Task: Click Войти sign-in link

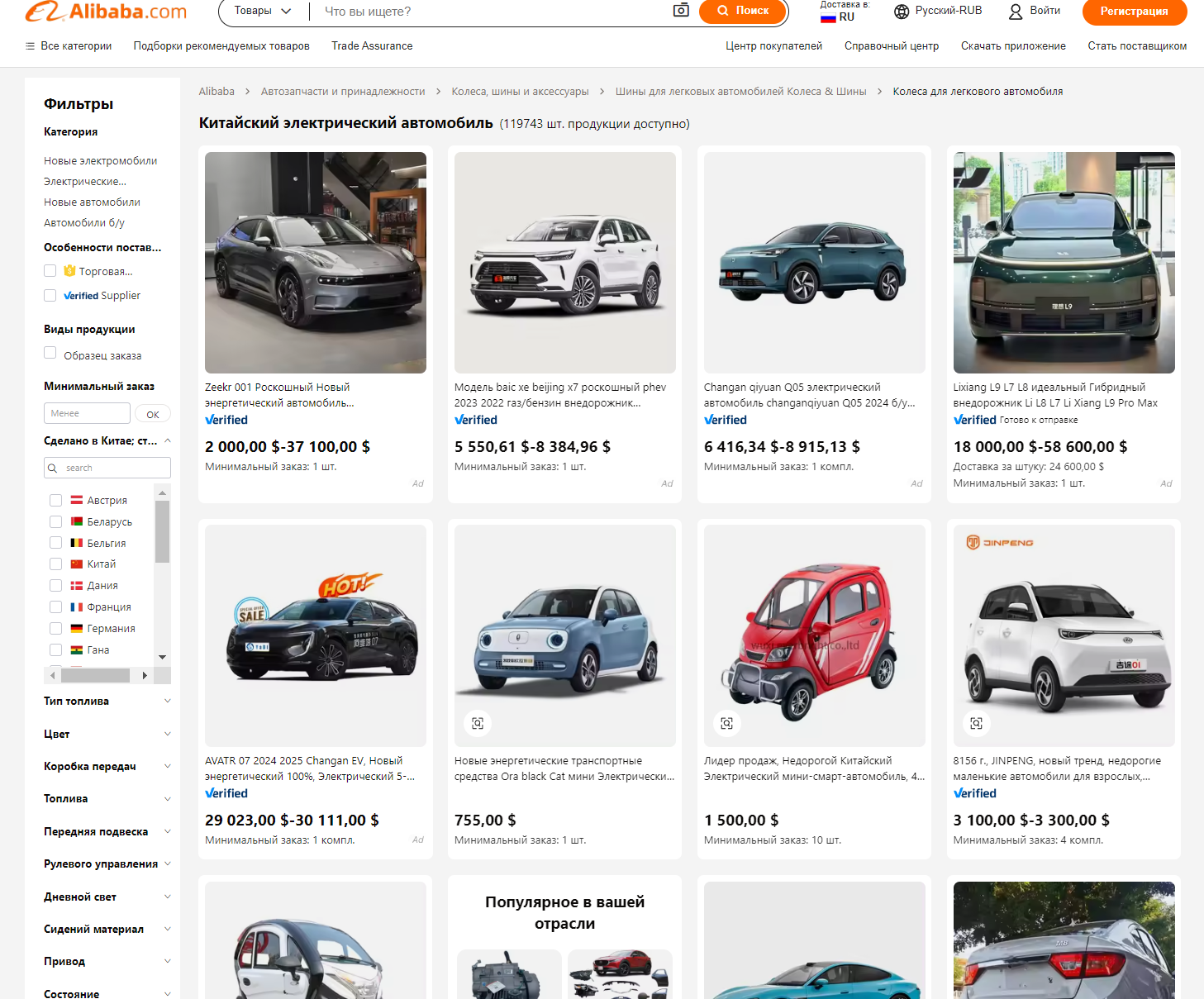Action: (x=1045, y=11)
